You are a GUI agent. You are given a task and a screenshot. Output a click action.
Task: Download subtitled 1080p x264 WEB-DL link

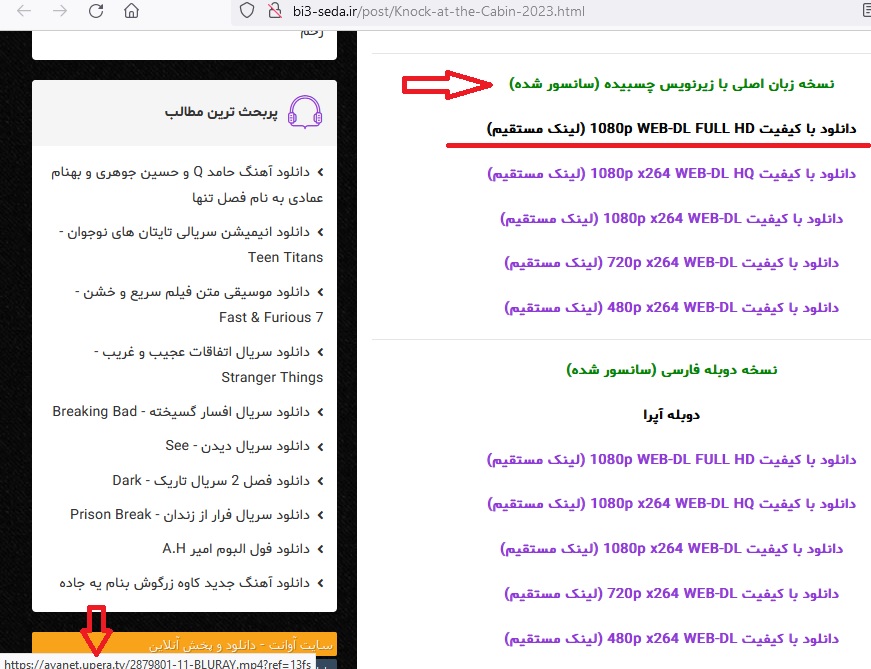672,219
